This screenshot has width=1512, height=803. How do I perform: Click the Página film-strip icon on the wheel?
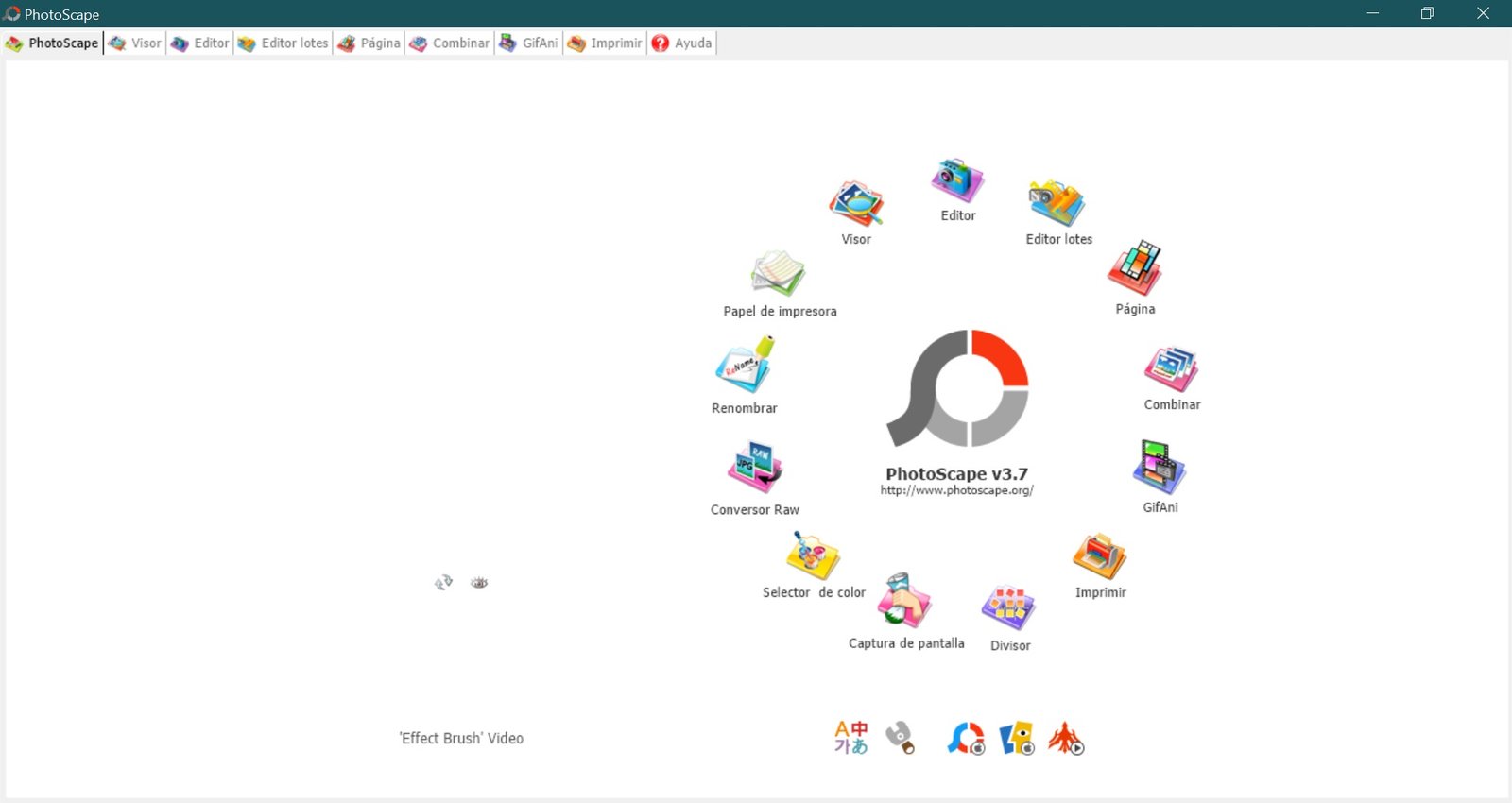click(1135, 268)
